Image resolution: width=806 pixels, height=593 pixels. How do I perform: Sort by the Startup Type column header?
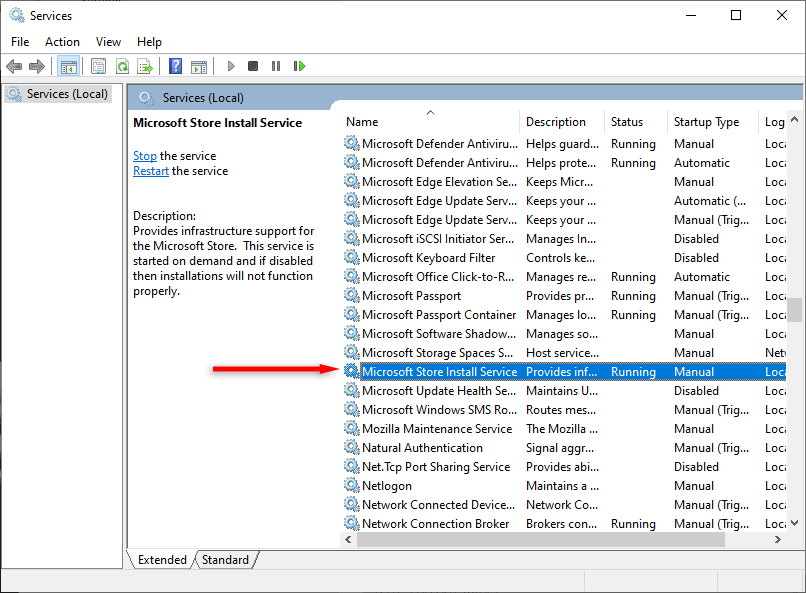706,122
